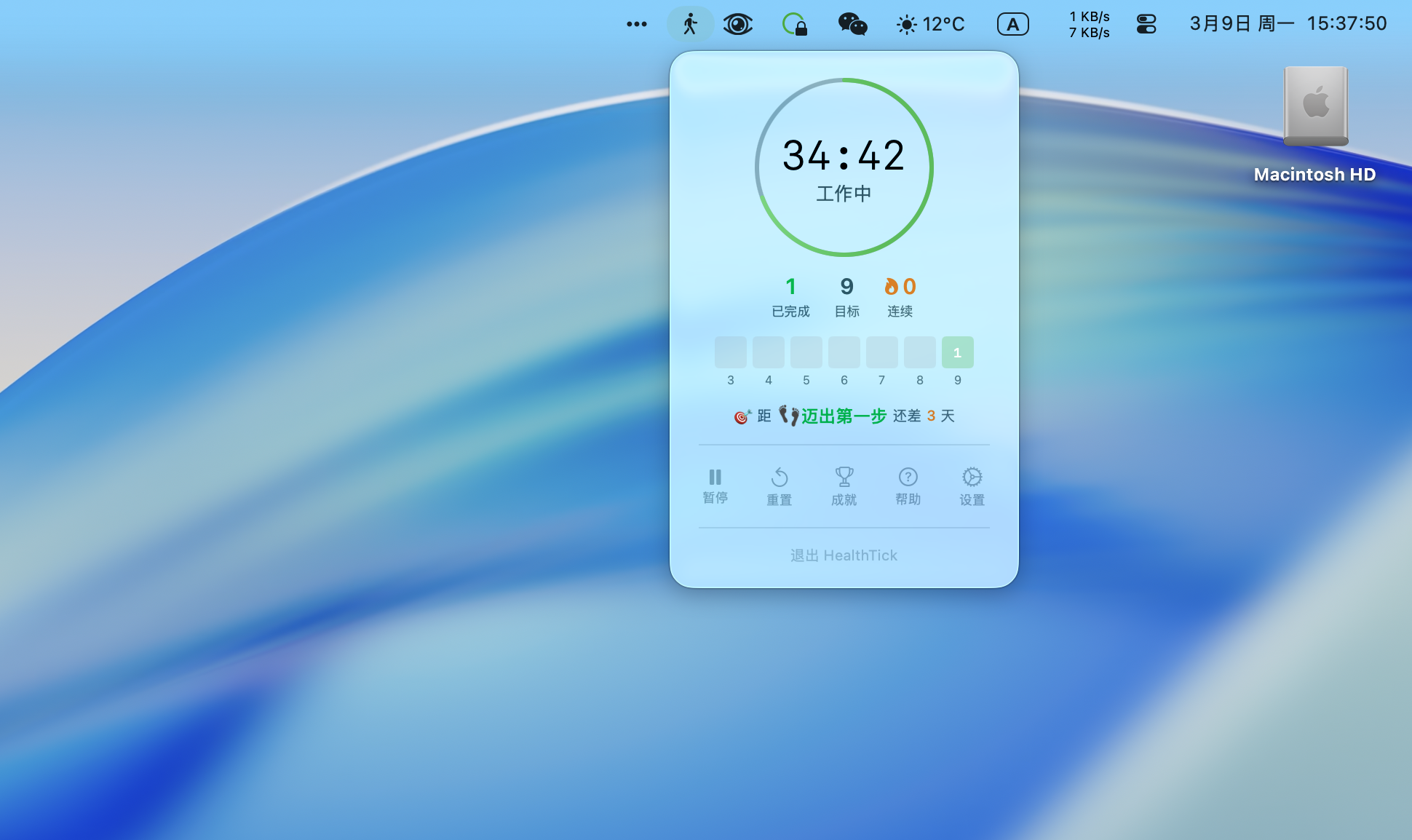
Task: Quit app via 退出 HealthTick
Action: point(844,555)
